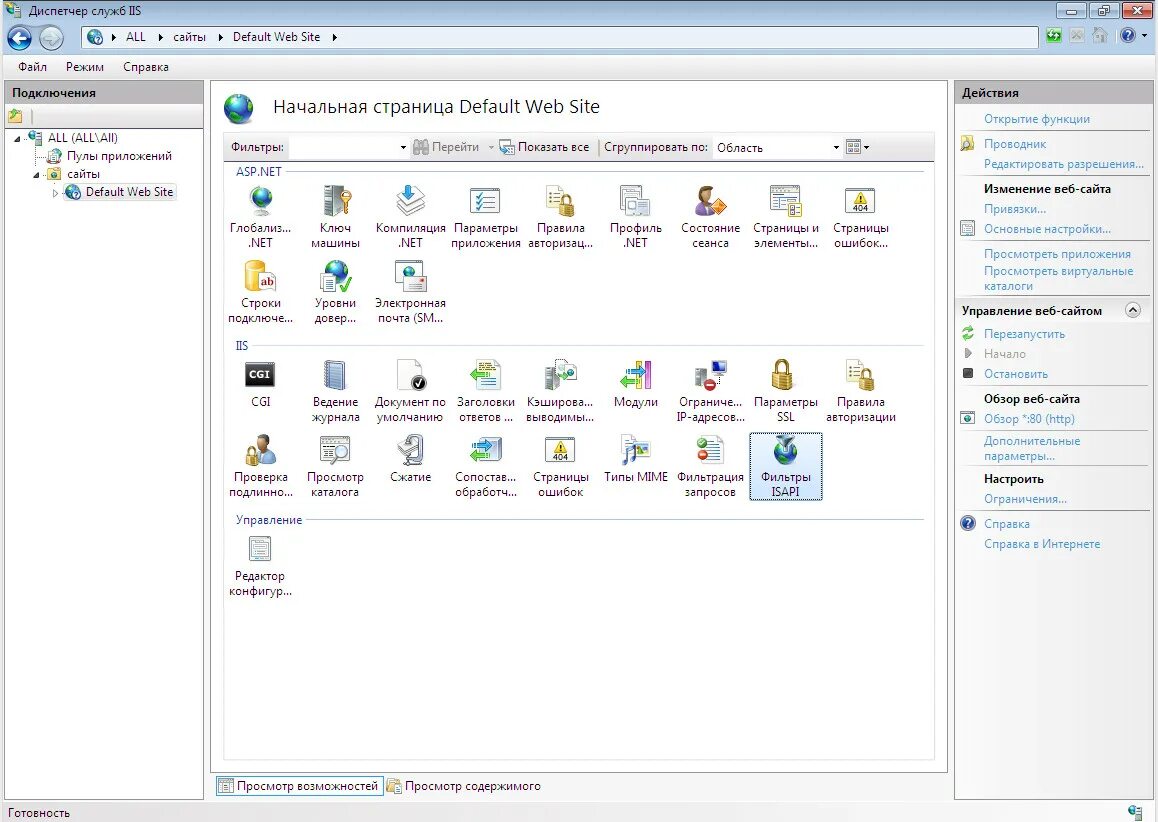Click Привязки action link

click(x=1015, y=209)
